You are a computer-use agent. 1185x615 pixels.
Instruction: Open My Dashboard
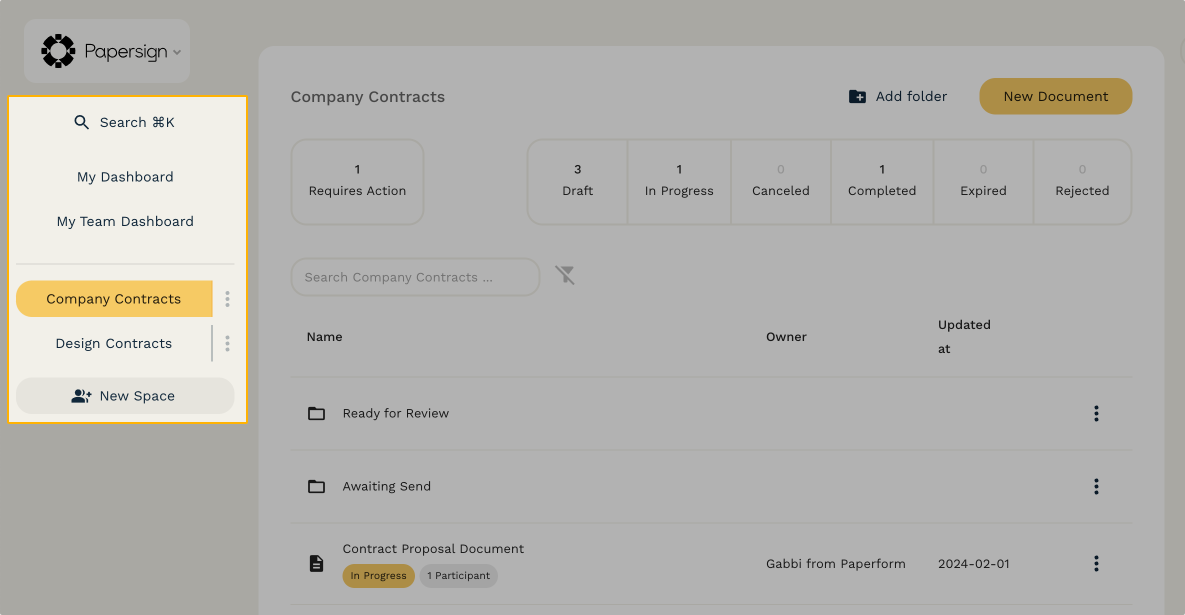coord(125,176)
